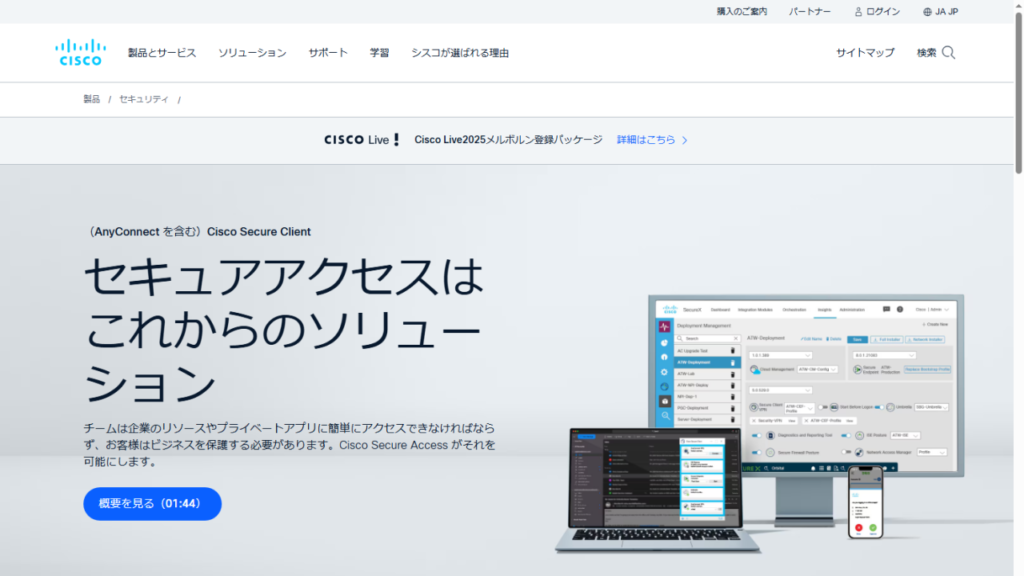The image size is (1024, 576).
Task: Click 概要を見る (01:44) button
Action: [x=152, y=504]
